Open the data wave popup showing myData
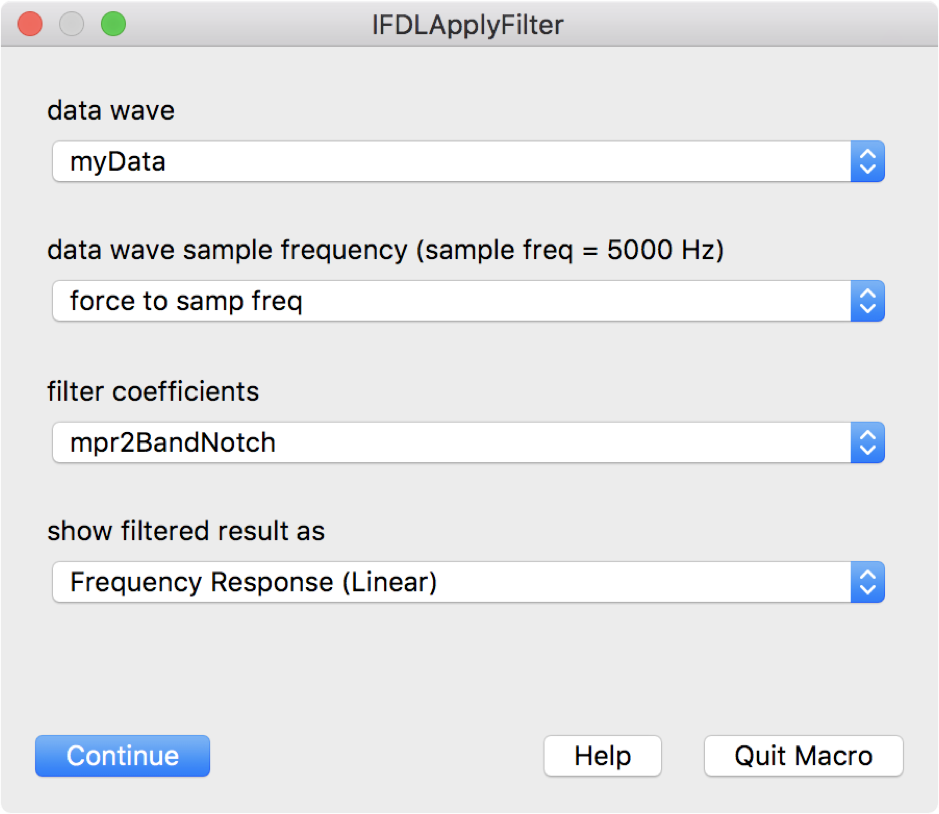This screenshot has height=814, width=939. pyautogui.click(x=451, y=161)
